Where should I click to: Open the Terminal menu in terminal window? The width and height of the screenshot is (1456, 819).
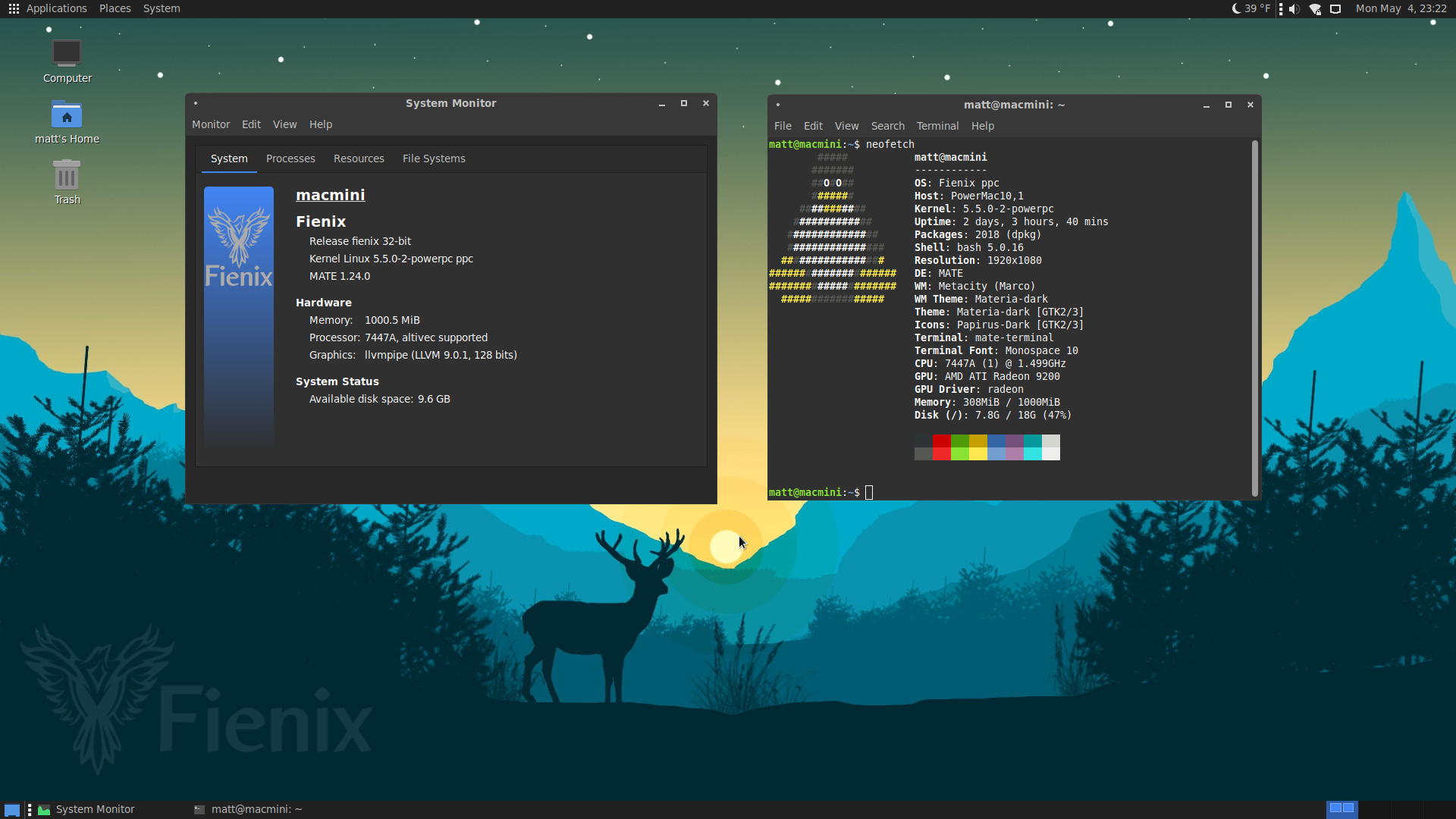(937, 126)
